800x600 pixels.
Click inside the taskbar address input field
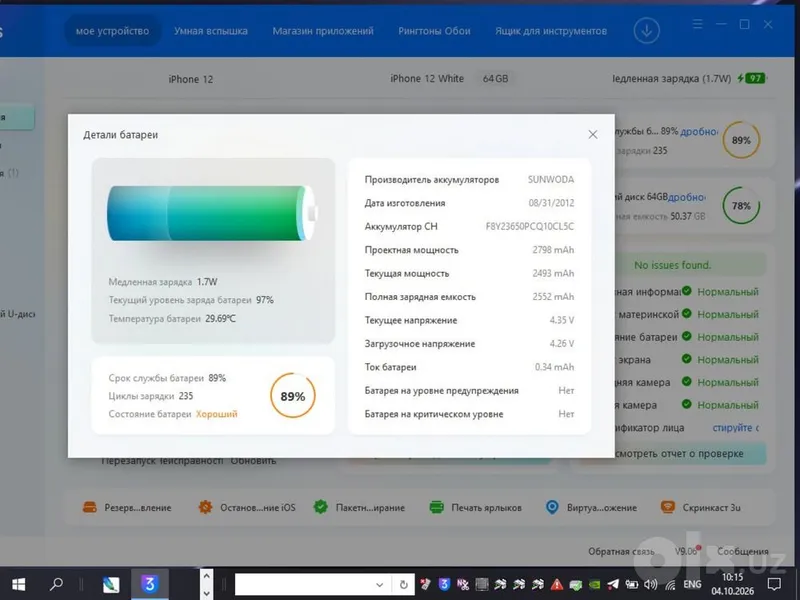point(305,585)
